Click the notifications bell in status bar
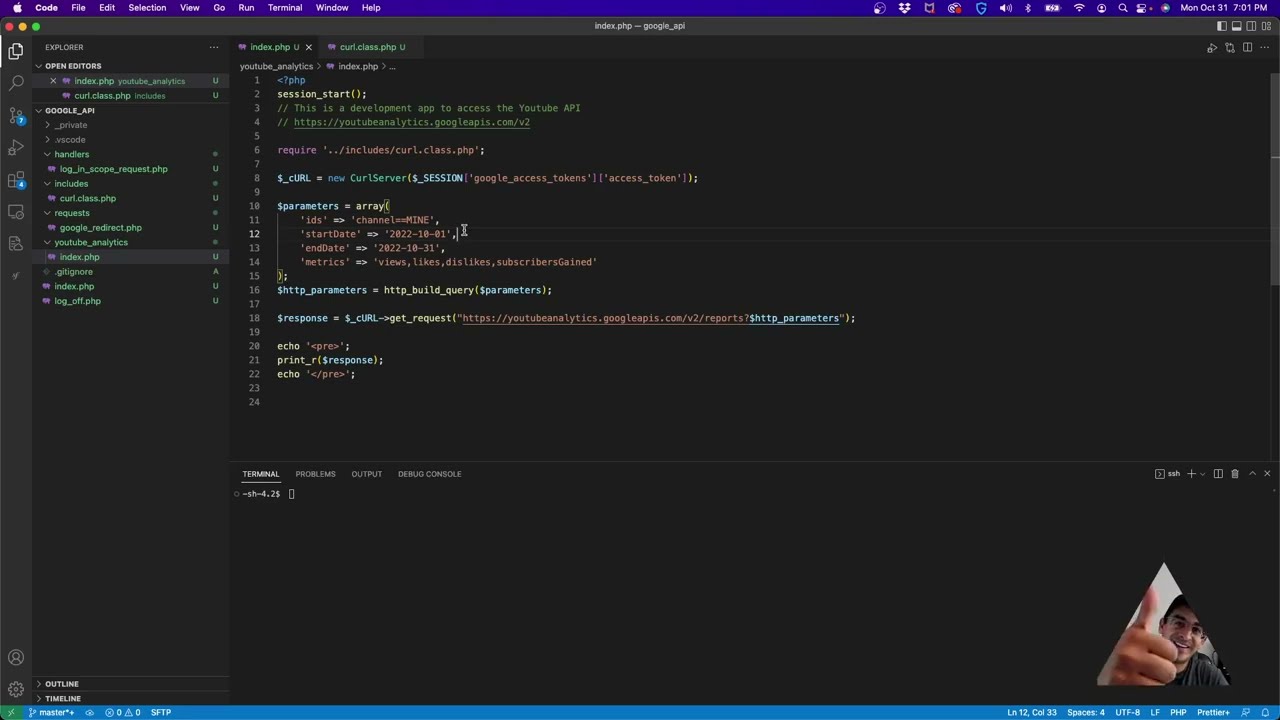1280x720 pixels. click(x=1265, y=712)
